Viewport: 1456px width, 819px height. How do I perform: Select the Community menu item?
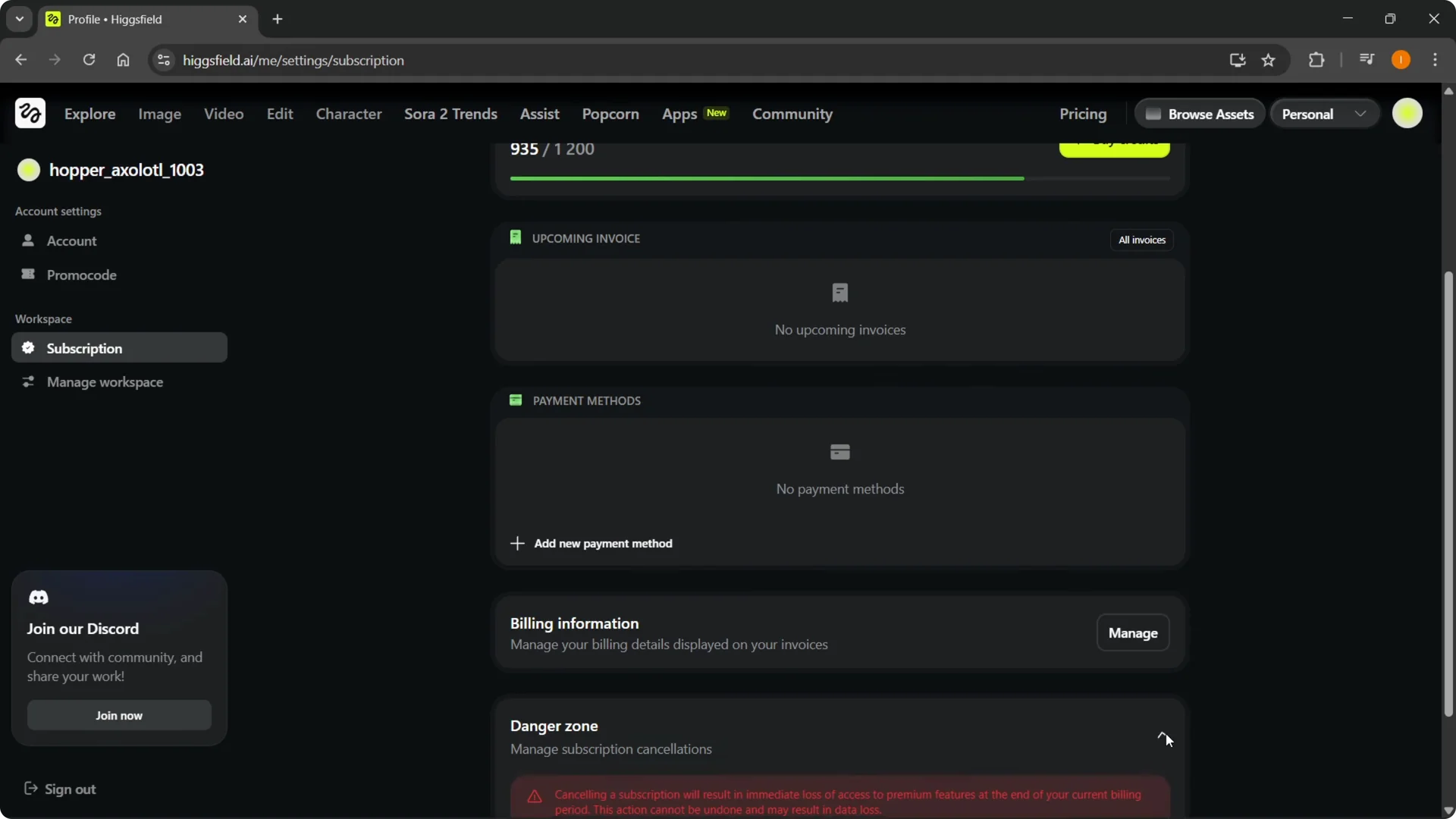(792, 114)
